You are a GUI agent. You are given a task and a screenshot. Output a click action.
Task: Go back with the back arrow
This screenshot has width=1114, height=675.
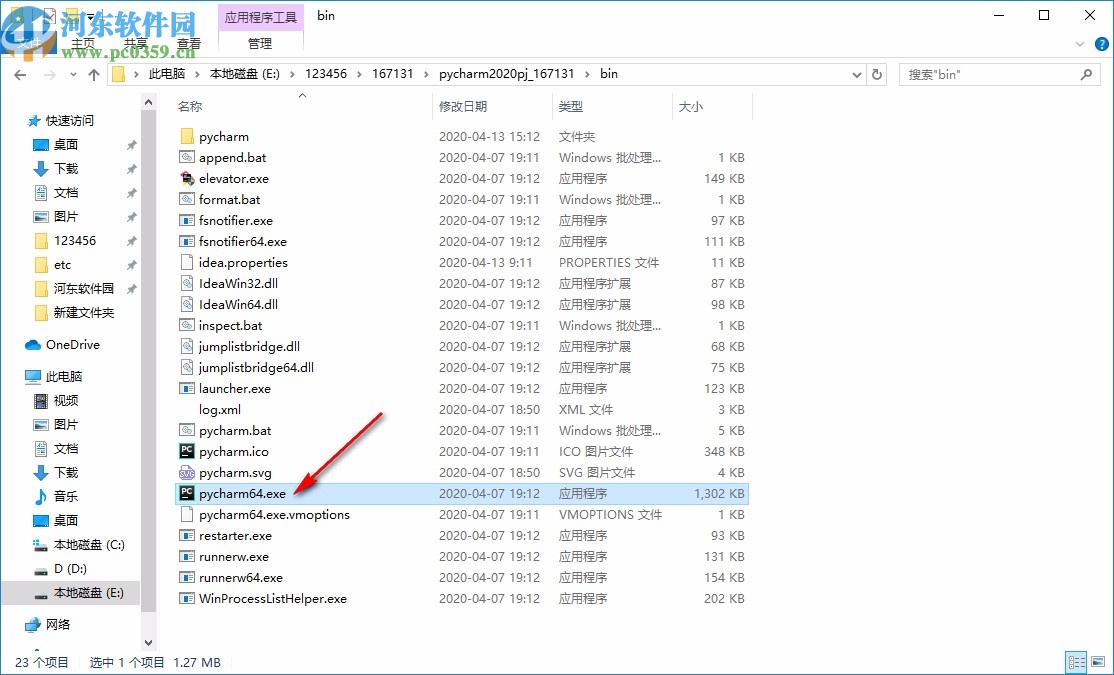(x=21, y=74)
